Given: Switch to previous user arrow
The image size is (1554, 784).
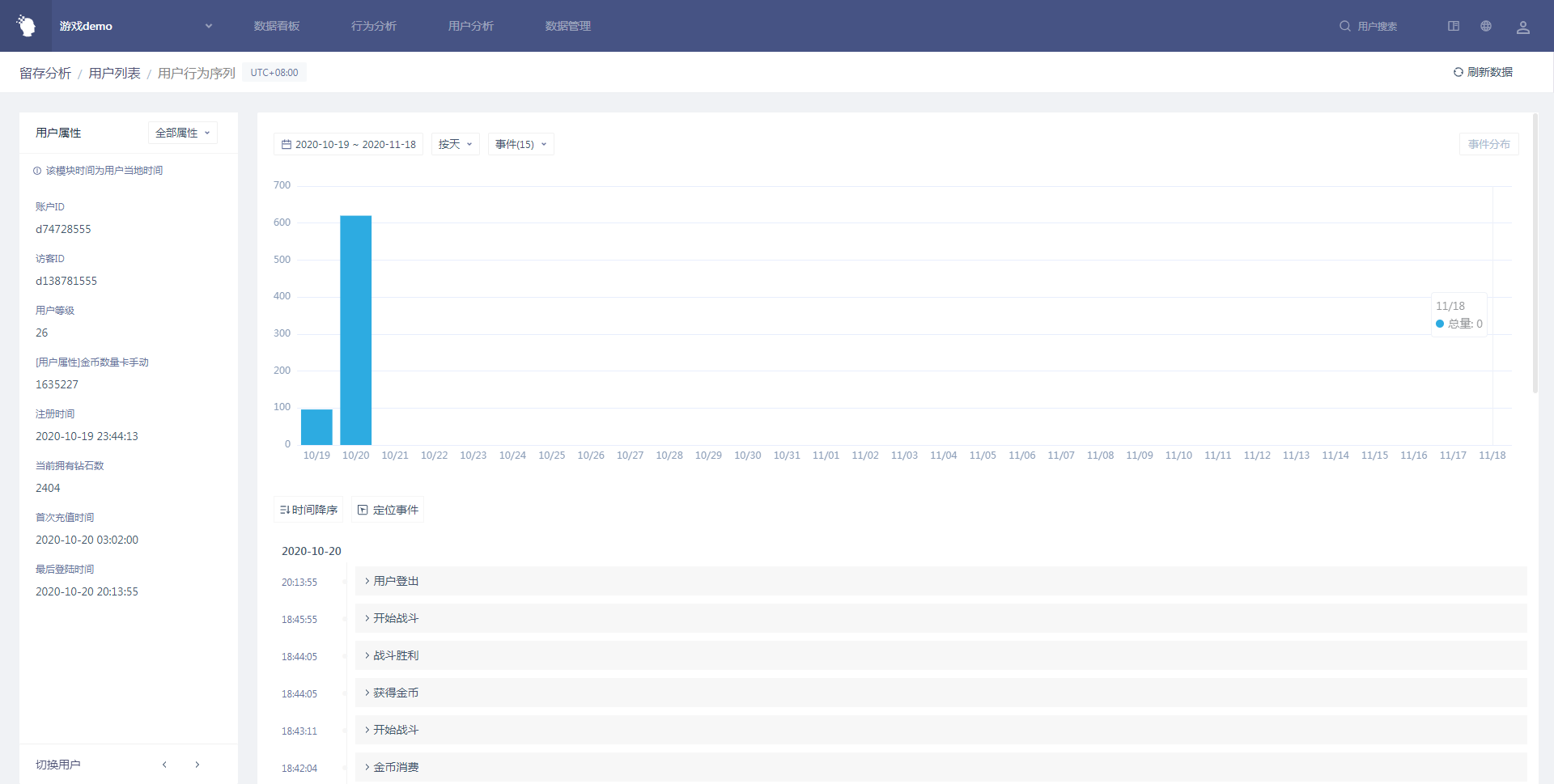Looking at the screenshot, I should 164,765.
